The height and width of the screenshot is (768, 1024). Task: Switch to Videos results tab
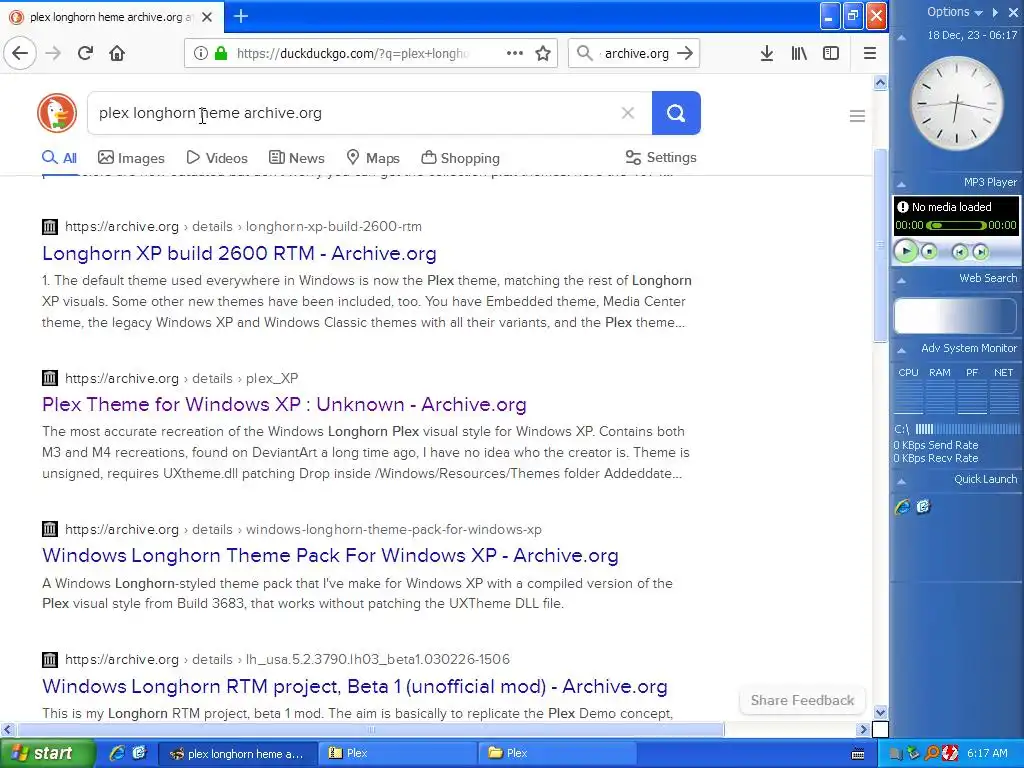(217, 158)
